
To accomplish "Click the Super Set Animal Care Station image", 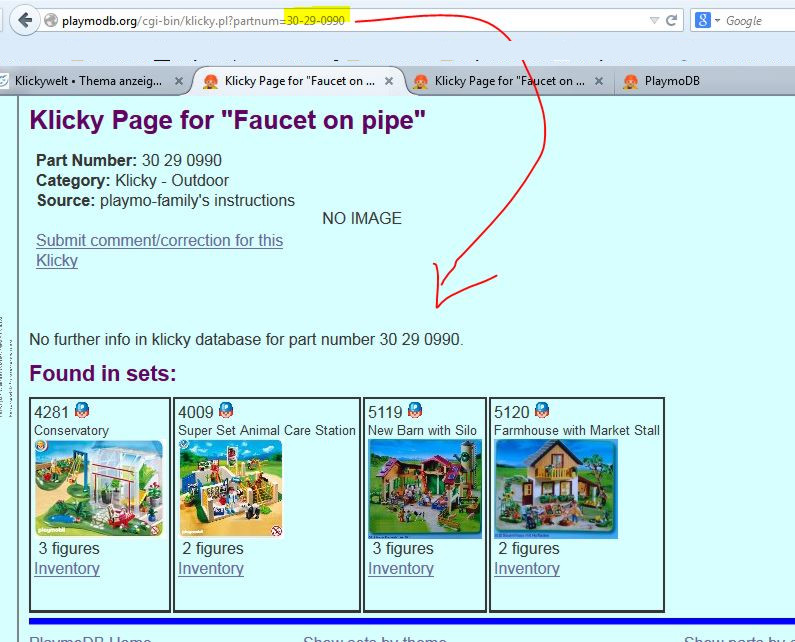I will tap(230, 488).
